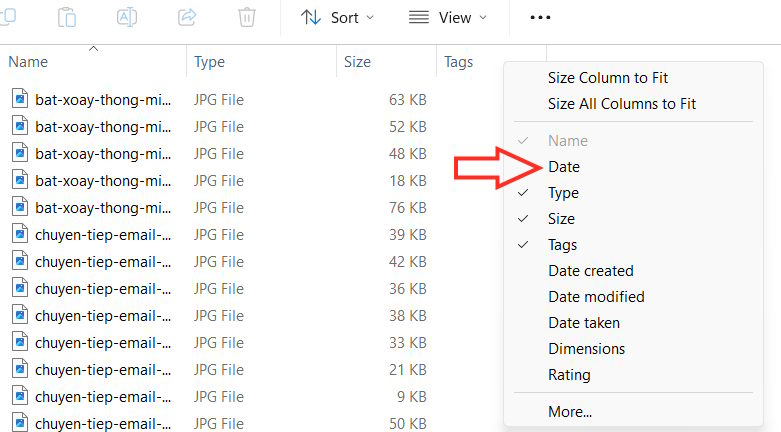Click the icon of the 9 KB chuyen-tiep file
Viewport: 781px width, 432px height.
pyautogui.click(x=20, y=397)
